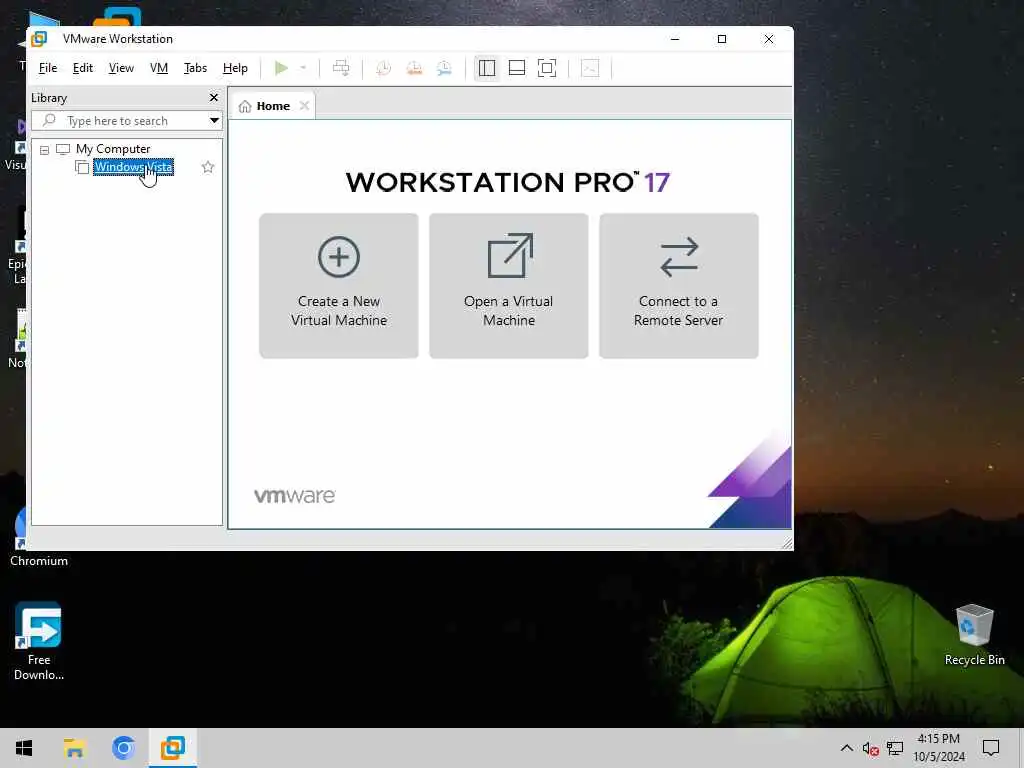Select the Windows Vista virtual machine
Viewport: 1024px width, 768px height.
point(133,167)
